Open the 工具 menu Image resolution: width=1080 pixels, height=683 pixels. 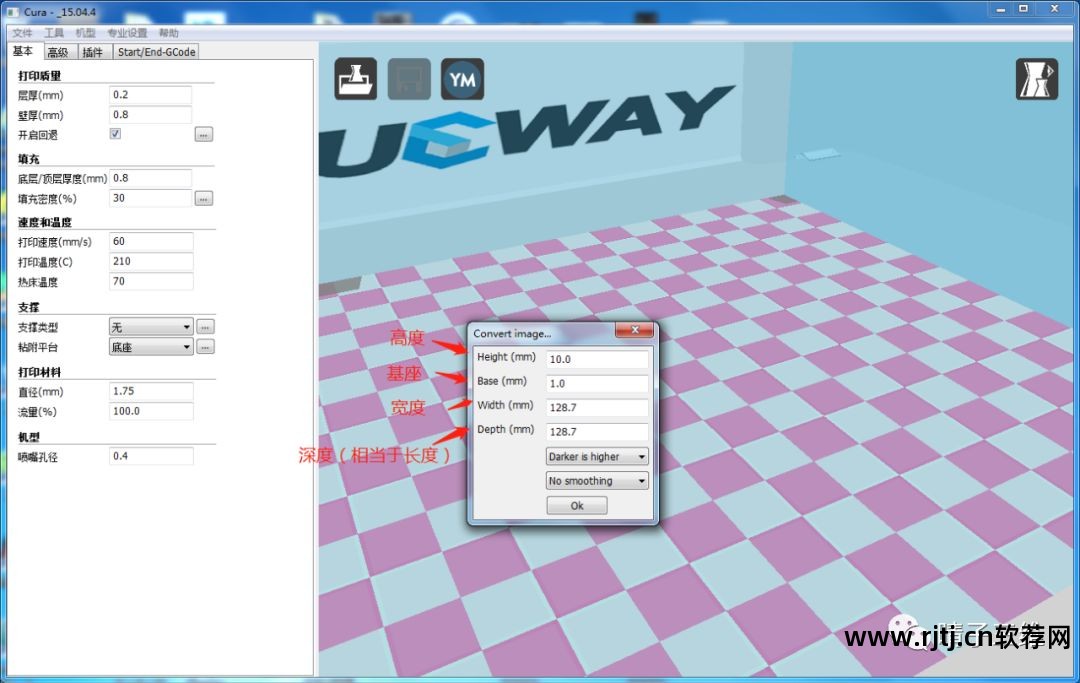tap(54, 33)
